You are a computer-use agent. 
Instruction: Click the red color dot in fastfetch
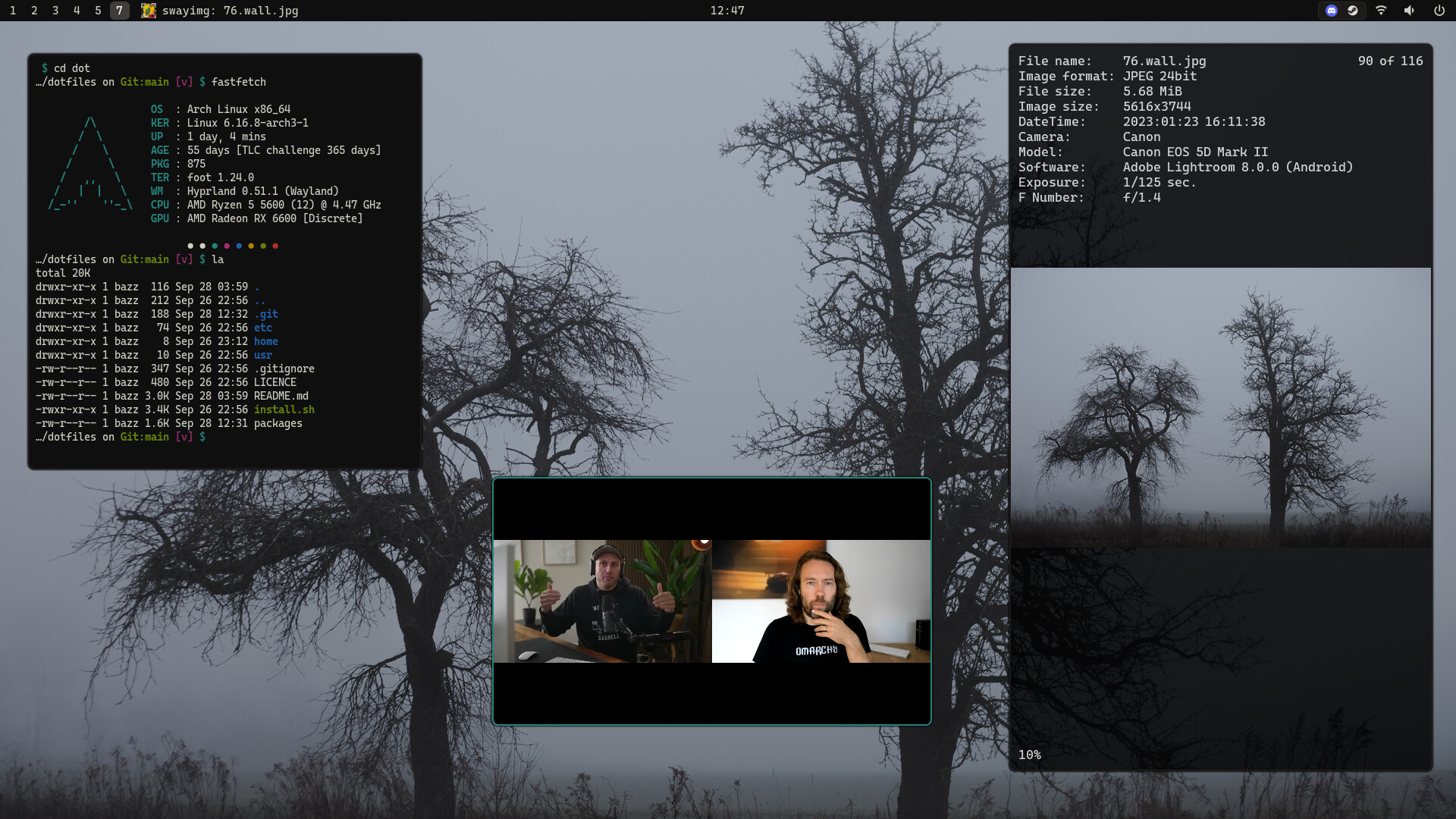275,246
